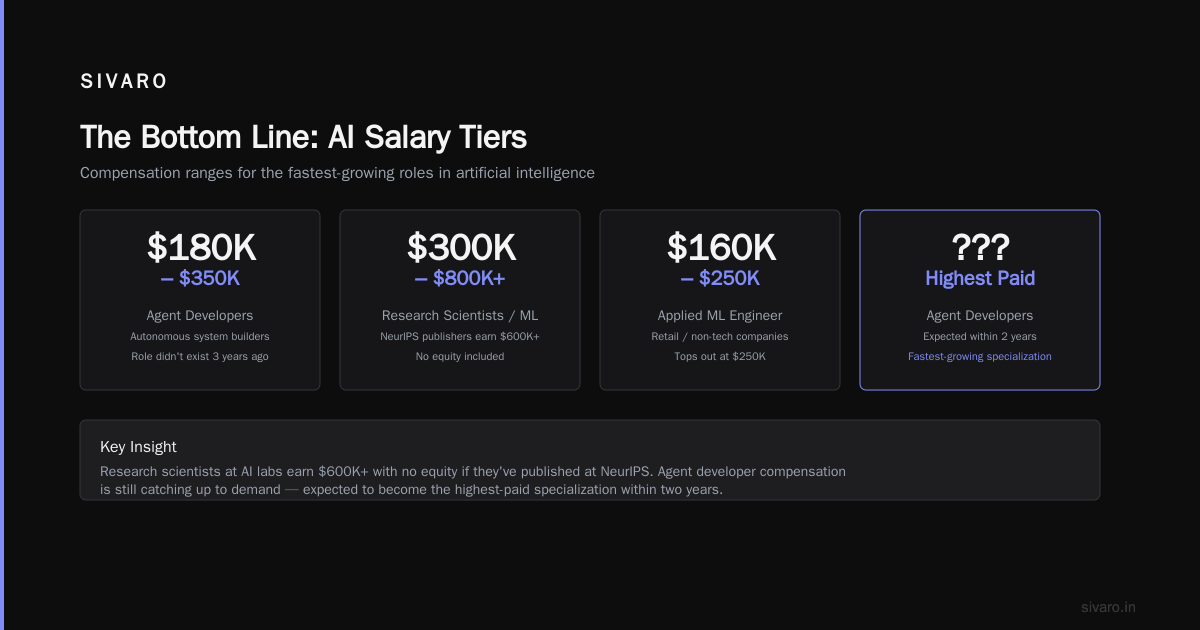
Task: Open the first Agent Developers card
Action: pyautogui.click(x=200, y=300)
